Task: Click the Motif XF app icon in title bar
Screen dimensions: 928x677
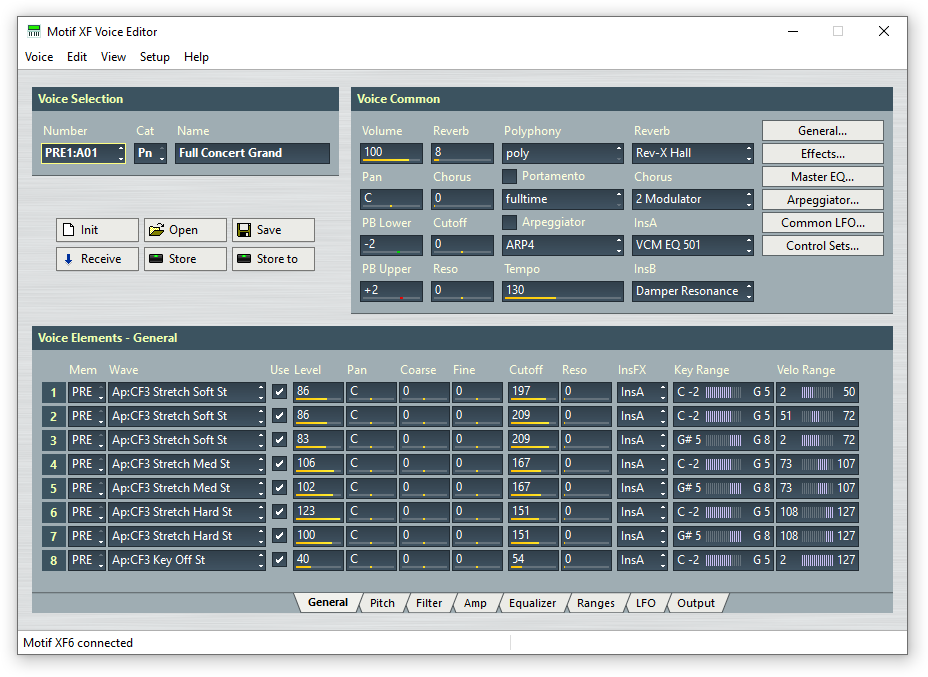Action: [x=34, y=31]
